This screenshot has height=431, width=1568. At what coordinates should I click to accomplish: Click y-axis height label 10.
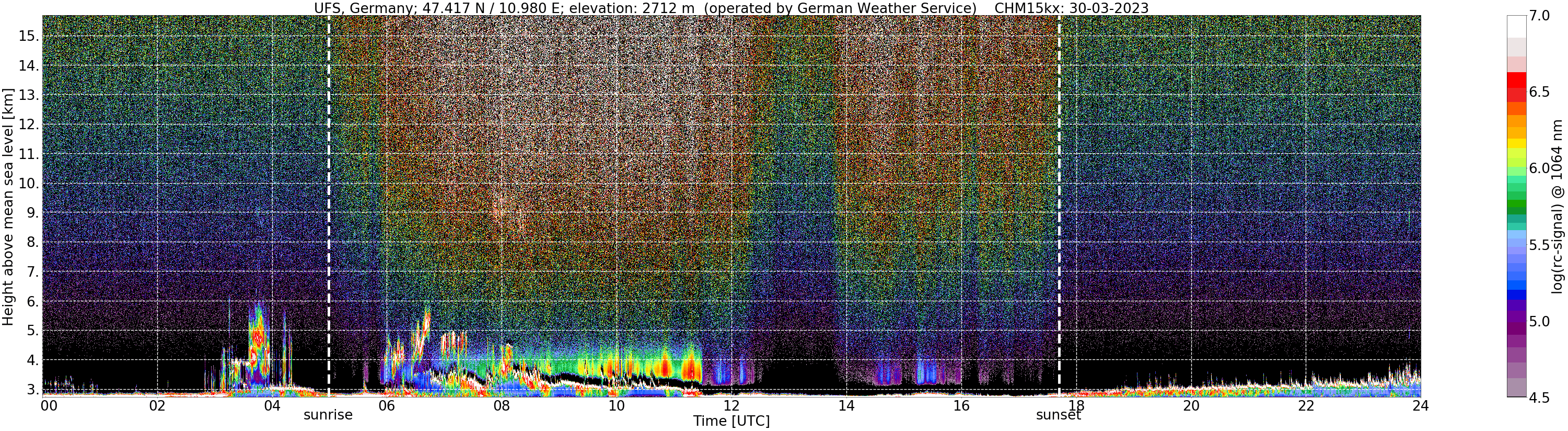click(x=28, y=184)
